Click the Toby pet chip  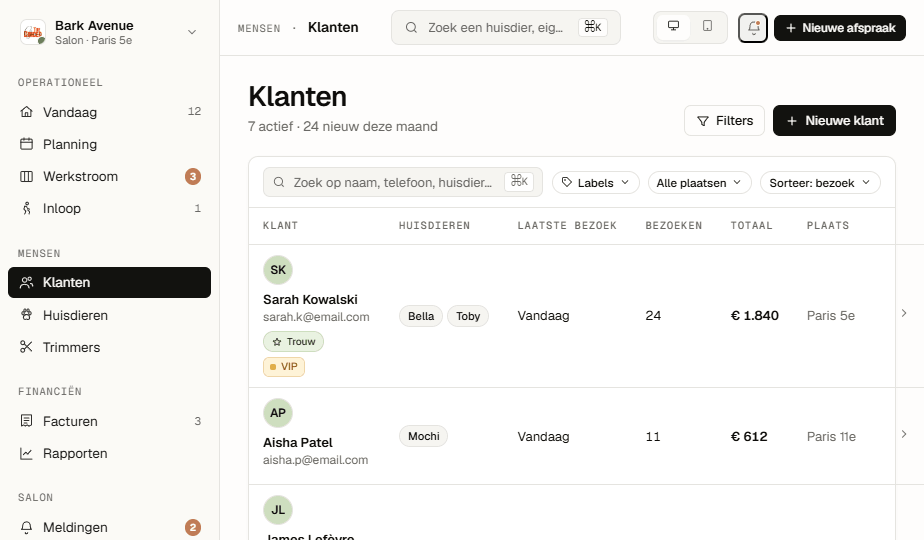click(x=468, y=316)
